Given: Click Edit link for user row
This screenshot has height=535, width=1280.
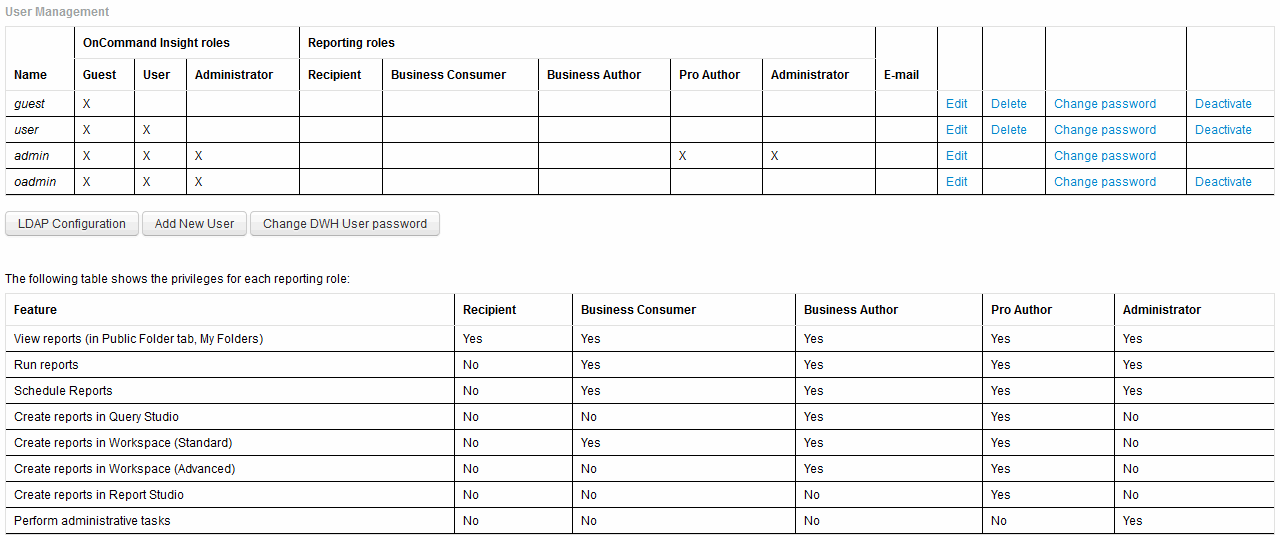Looking at the screenshot, I should tap(956, 130).
